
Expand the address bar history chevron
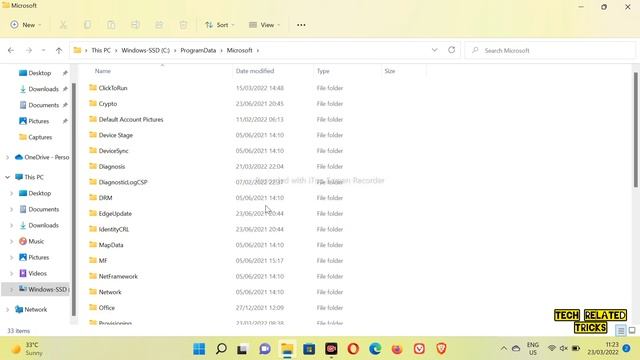point(434,50)
